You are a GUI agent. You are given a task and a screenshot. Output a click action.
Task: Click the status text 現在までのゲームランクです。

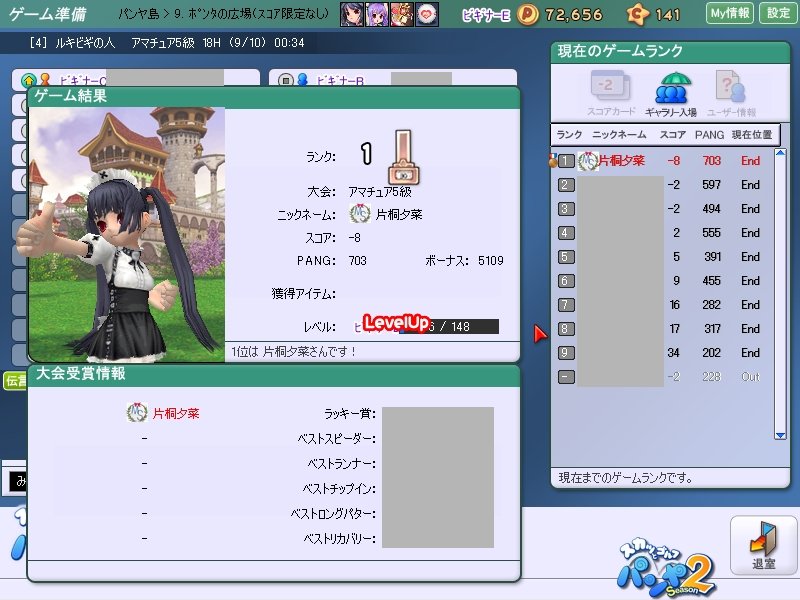626,478
